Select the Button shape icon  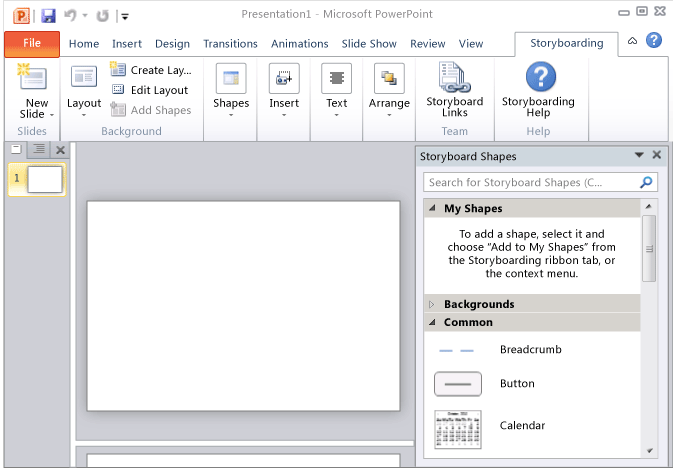tap(458, 384)
